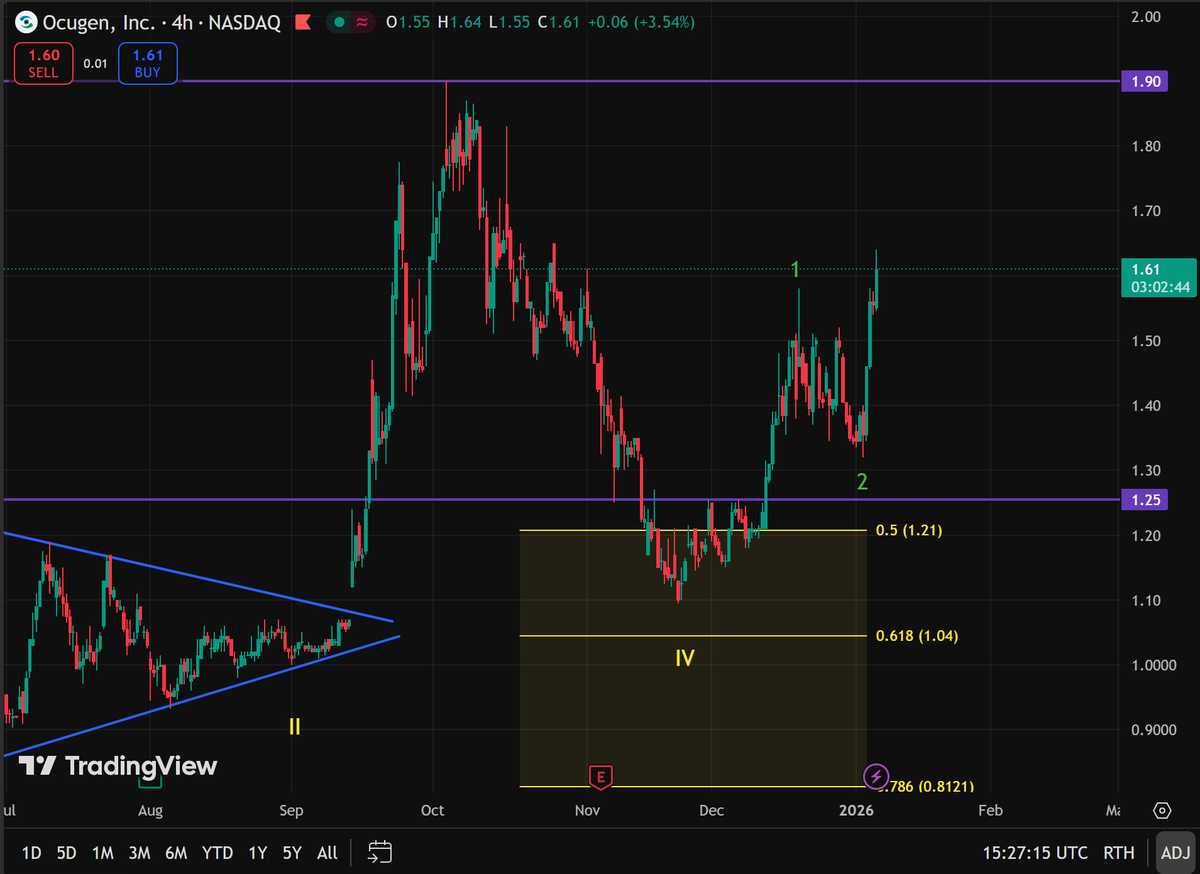Select the 3M time range

(x=139, y=853)
